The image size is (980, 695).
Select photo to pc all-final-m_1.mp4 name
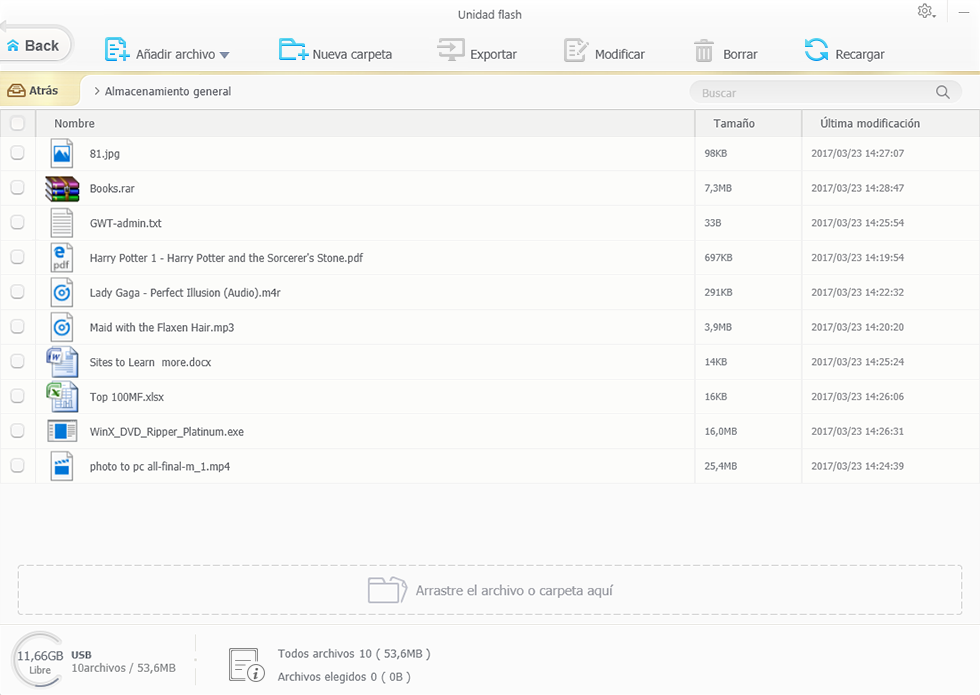(159, 466)
